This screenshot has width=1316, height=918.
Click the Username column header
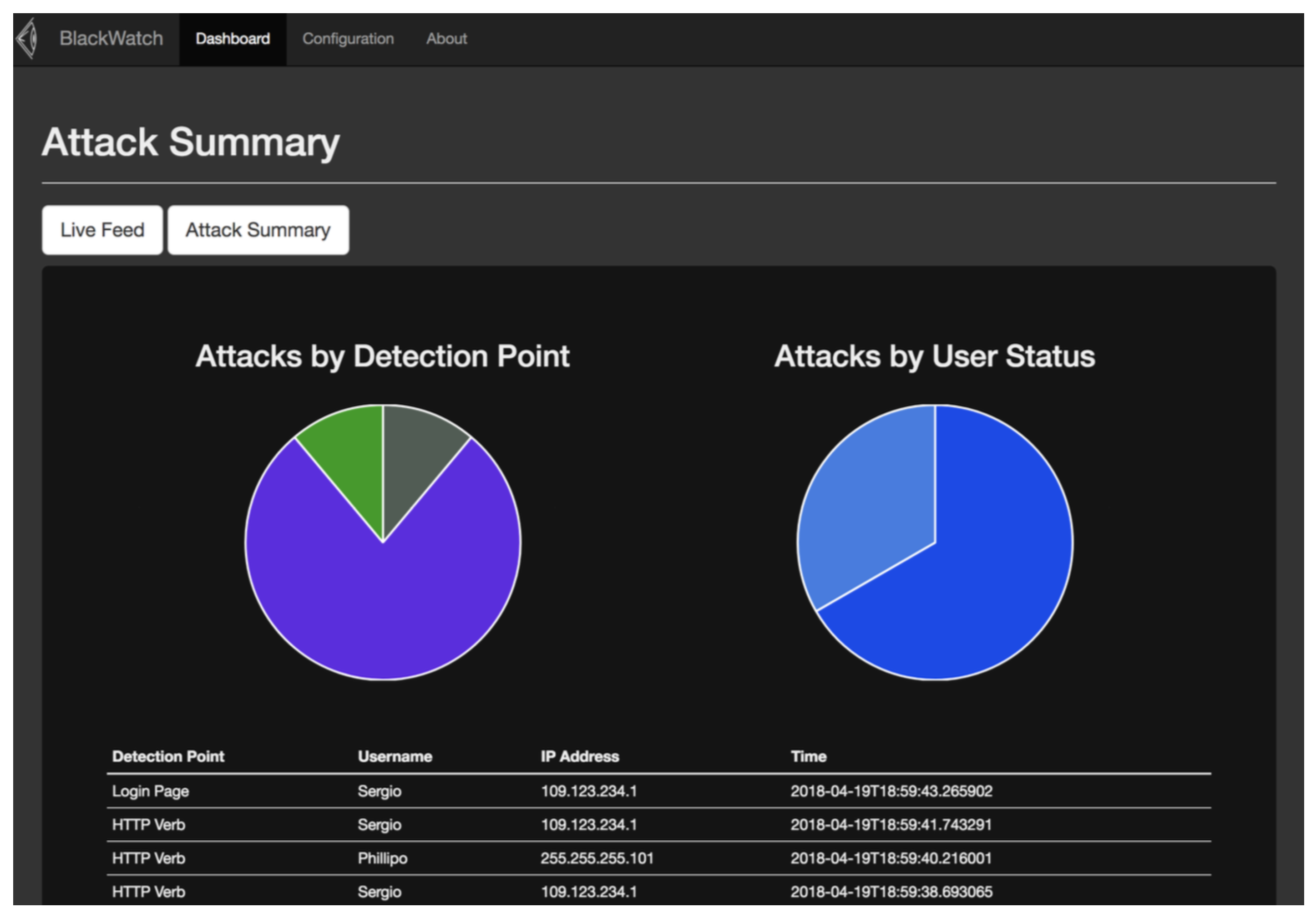point(395,756)
